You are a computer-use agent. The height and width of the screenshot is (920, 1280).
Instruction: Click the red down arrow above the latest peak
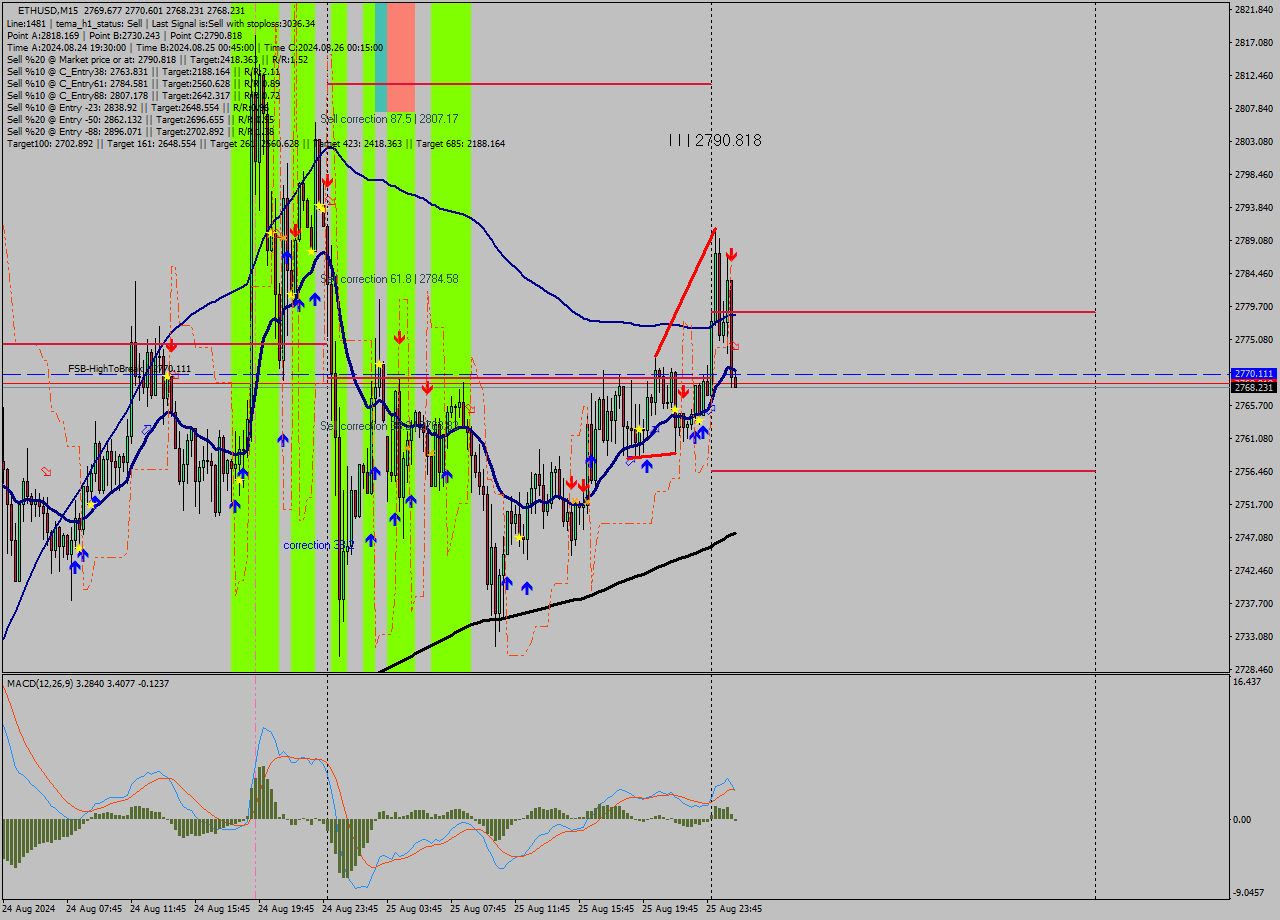[732, 256]
